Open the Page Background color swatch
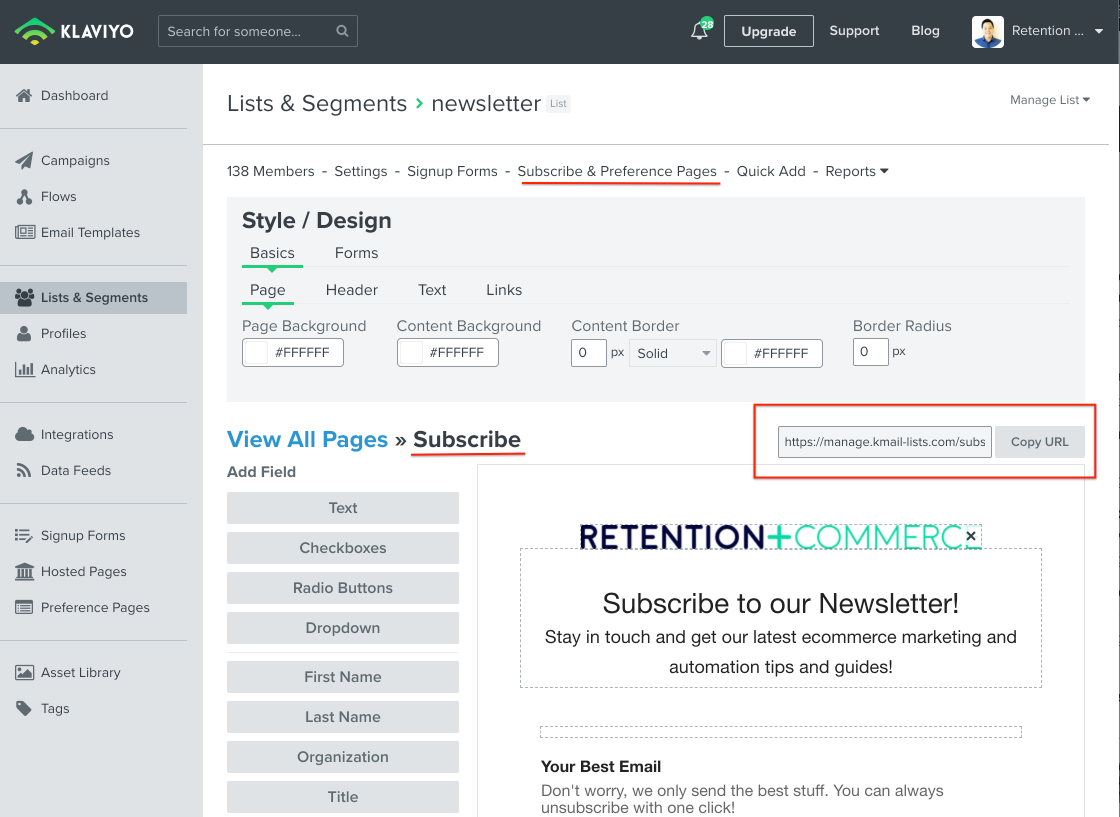 (x=256, y=353)
